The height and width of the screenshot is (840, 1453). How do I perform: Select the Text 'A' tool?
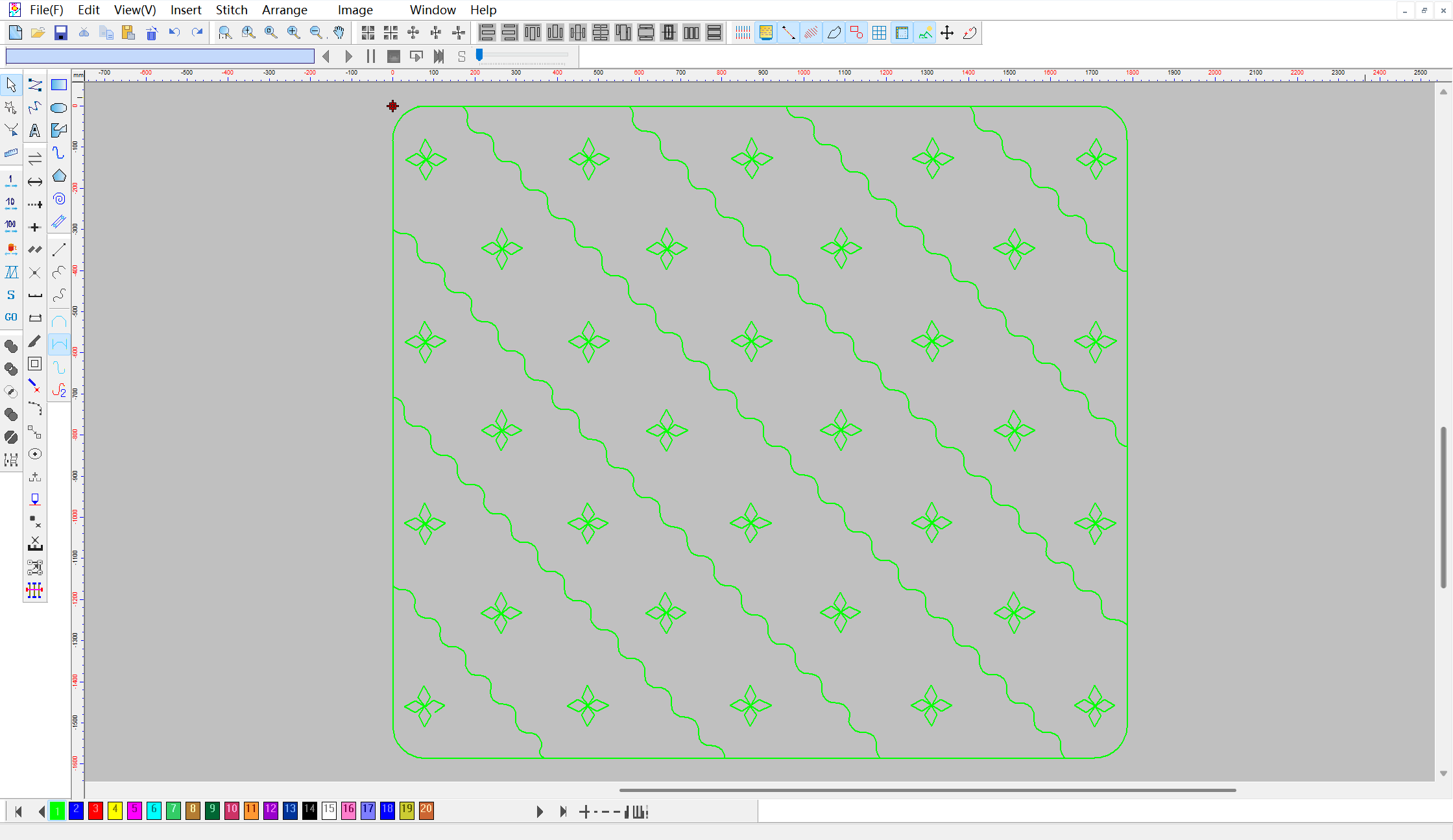pyautogui.click(x=35, y=130)
